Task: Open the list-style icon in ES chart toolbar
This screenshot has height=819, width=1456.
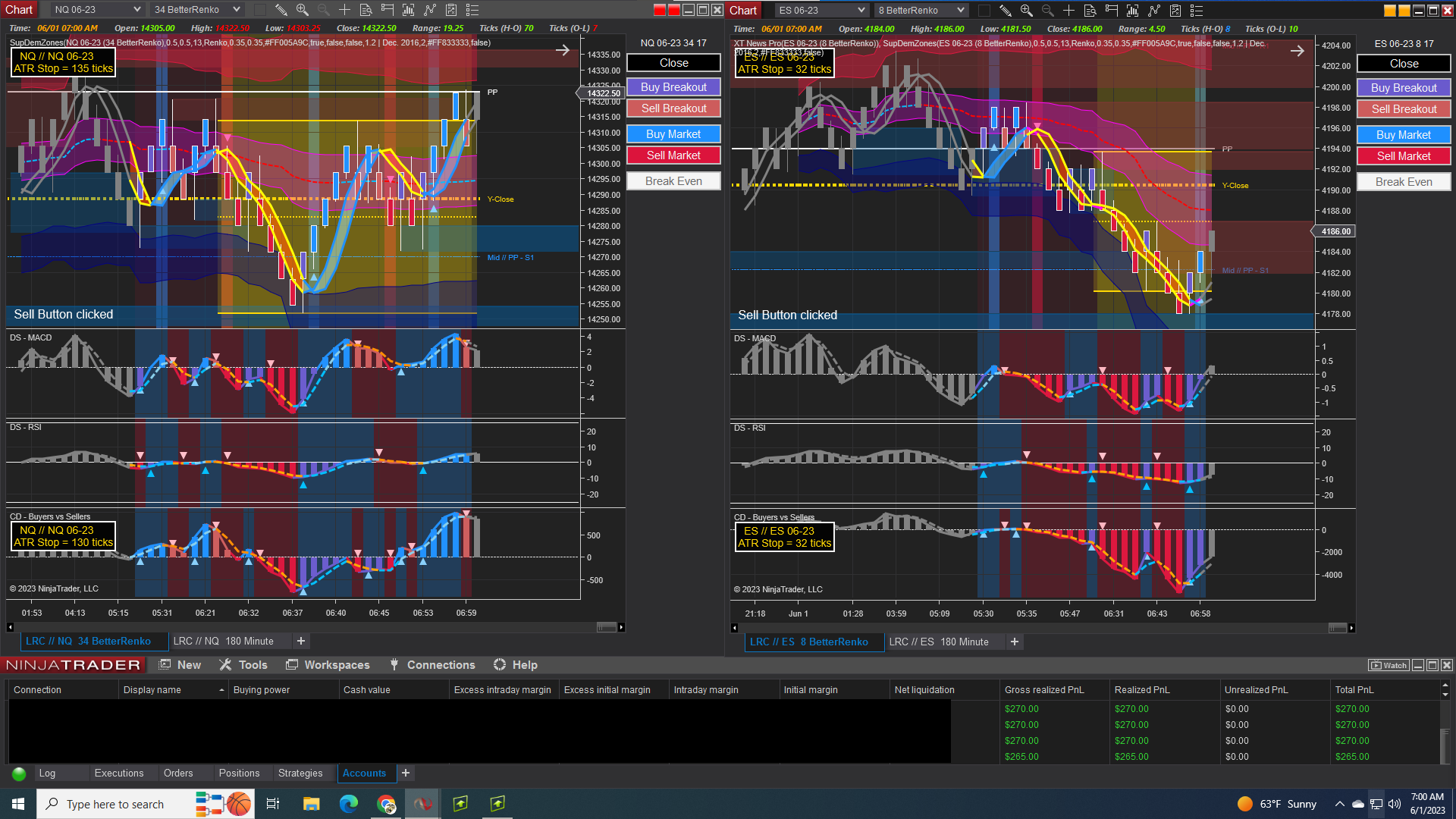Action: tap(1197, 11)
